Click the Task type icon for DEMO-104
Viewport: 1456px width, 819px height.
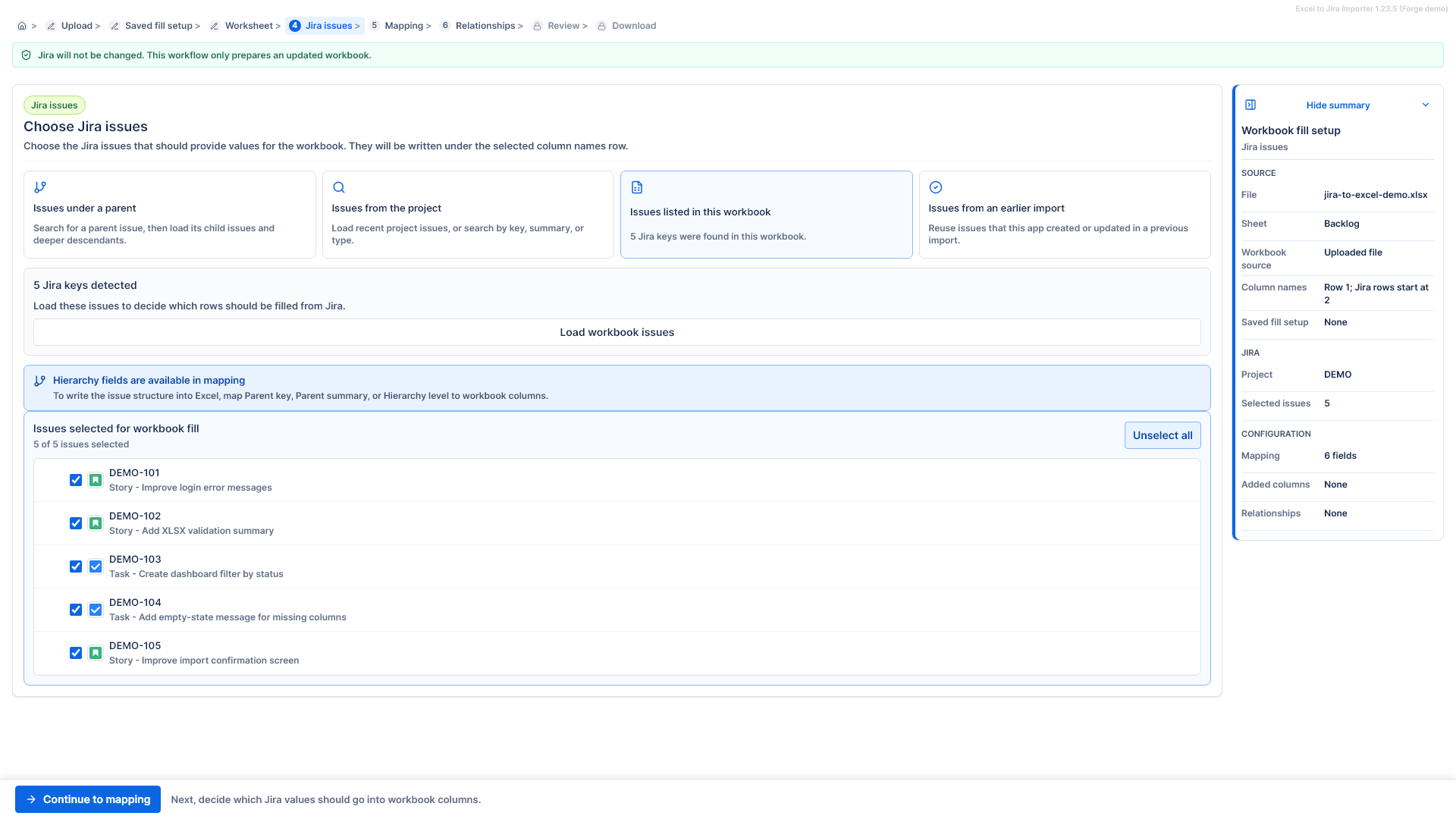(96, 610)
